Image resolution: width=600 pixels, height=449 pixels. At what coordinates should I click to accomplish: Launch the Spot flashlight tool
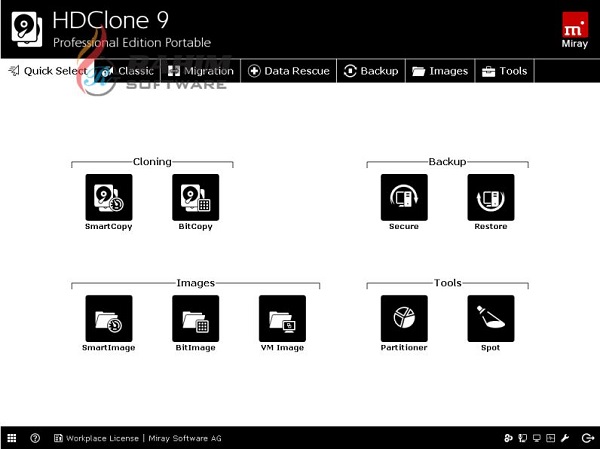pos(491,318)
